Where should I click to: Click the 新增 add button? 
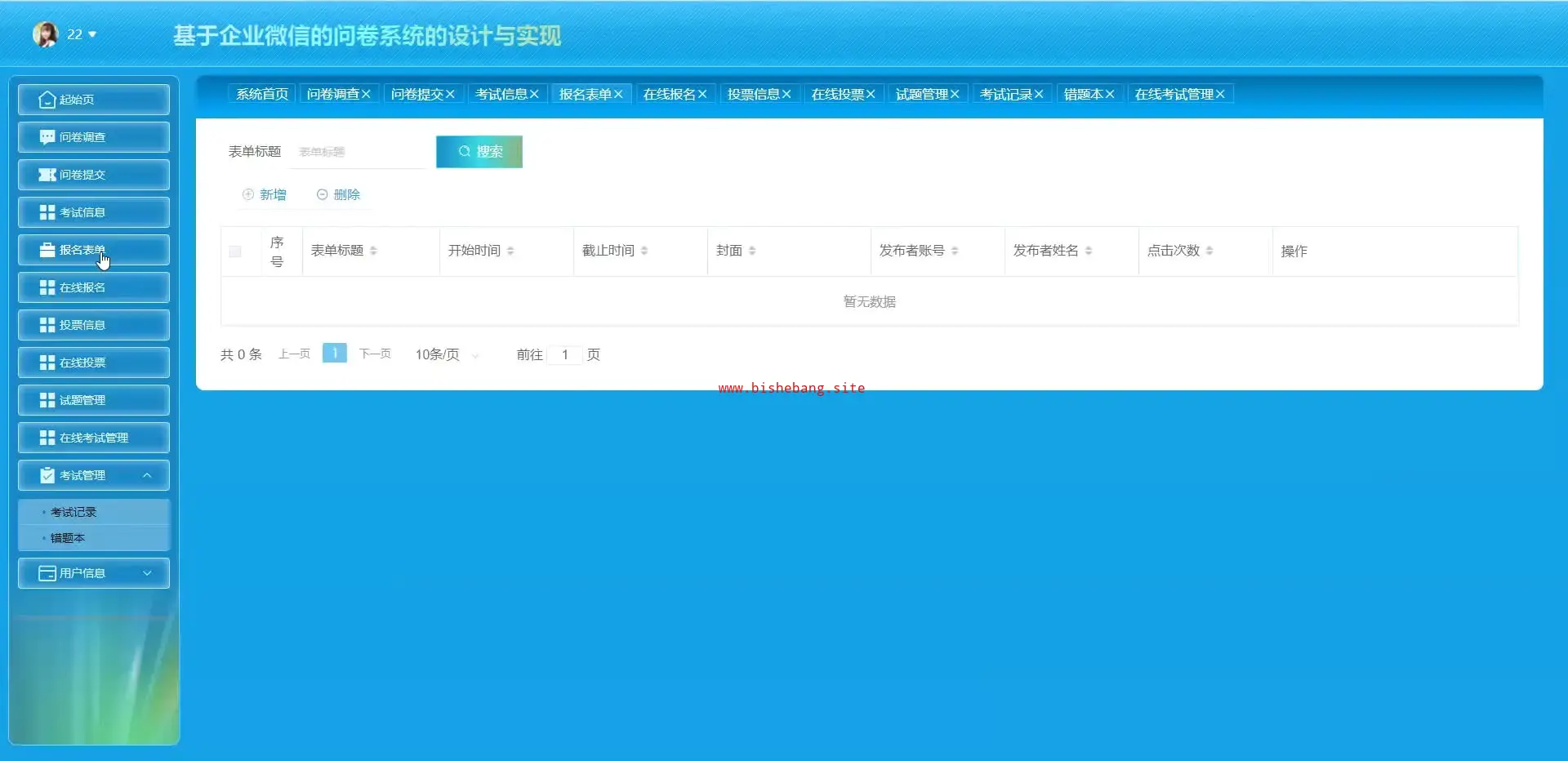tap(265, 194)
